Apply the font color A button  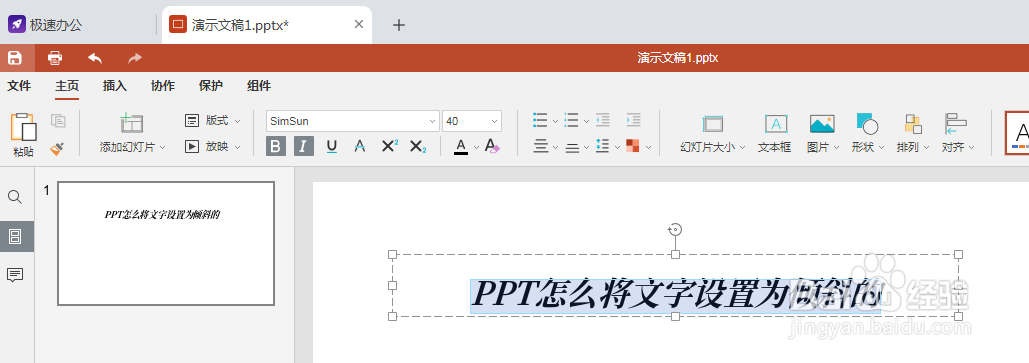tap(461, 146)
